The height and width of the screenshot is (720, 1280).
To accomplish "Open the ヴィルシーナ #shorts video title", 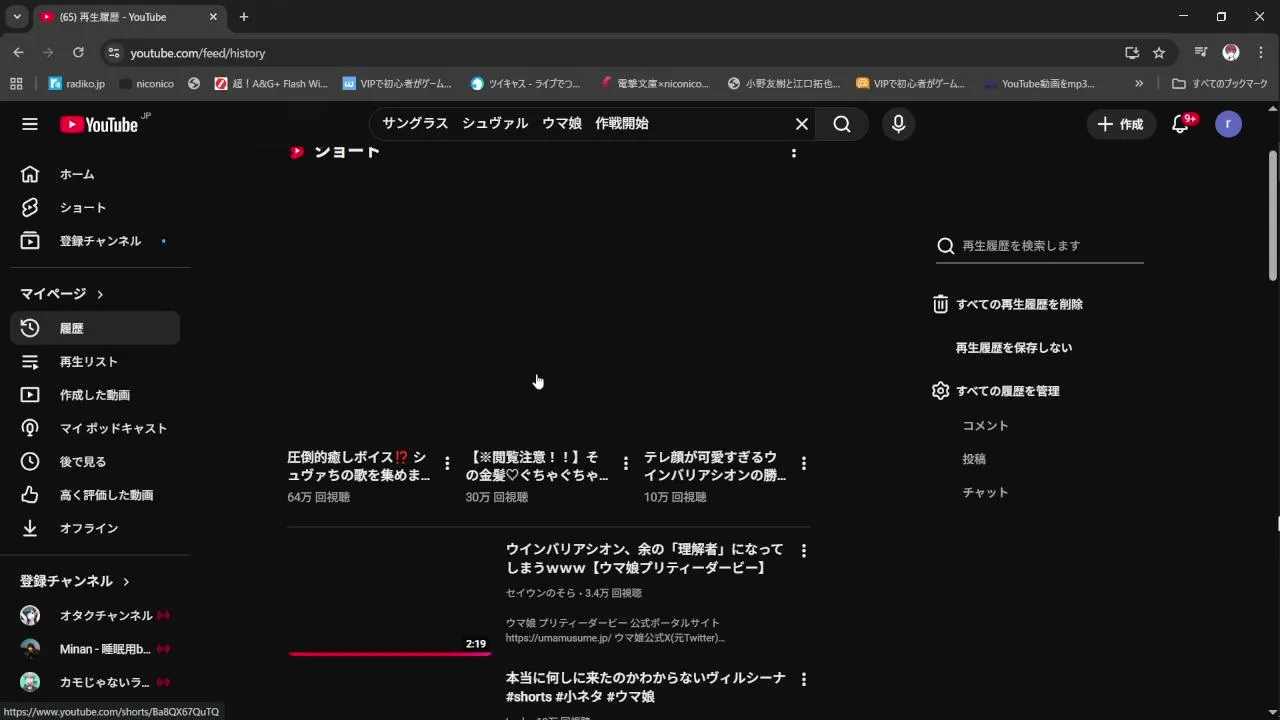I will 645,687.
